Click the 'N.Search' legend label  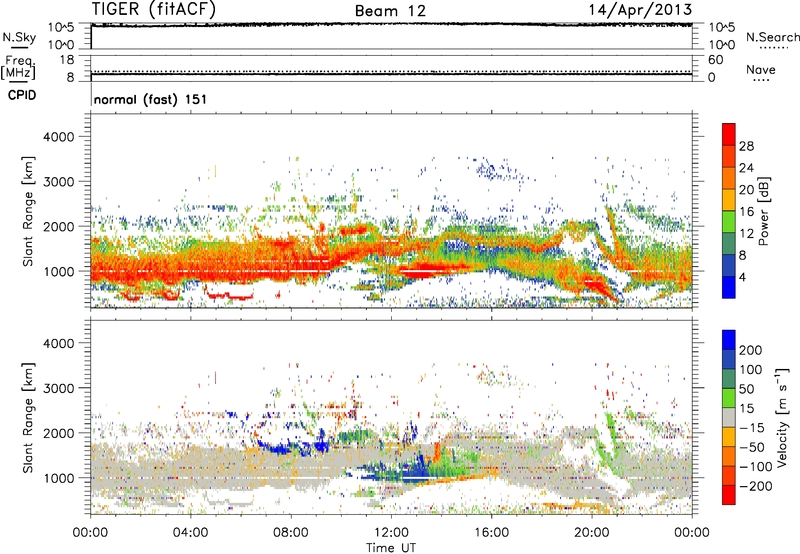coord(772,37)
